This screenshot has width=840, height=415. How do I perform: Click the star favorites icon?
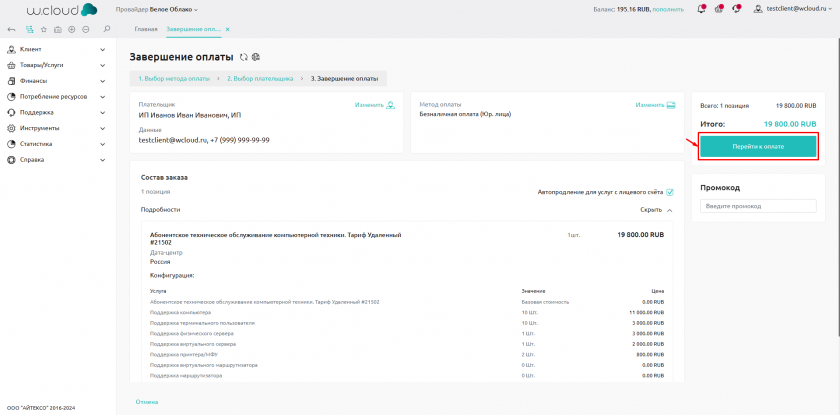coord(43,29)
